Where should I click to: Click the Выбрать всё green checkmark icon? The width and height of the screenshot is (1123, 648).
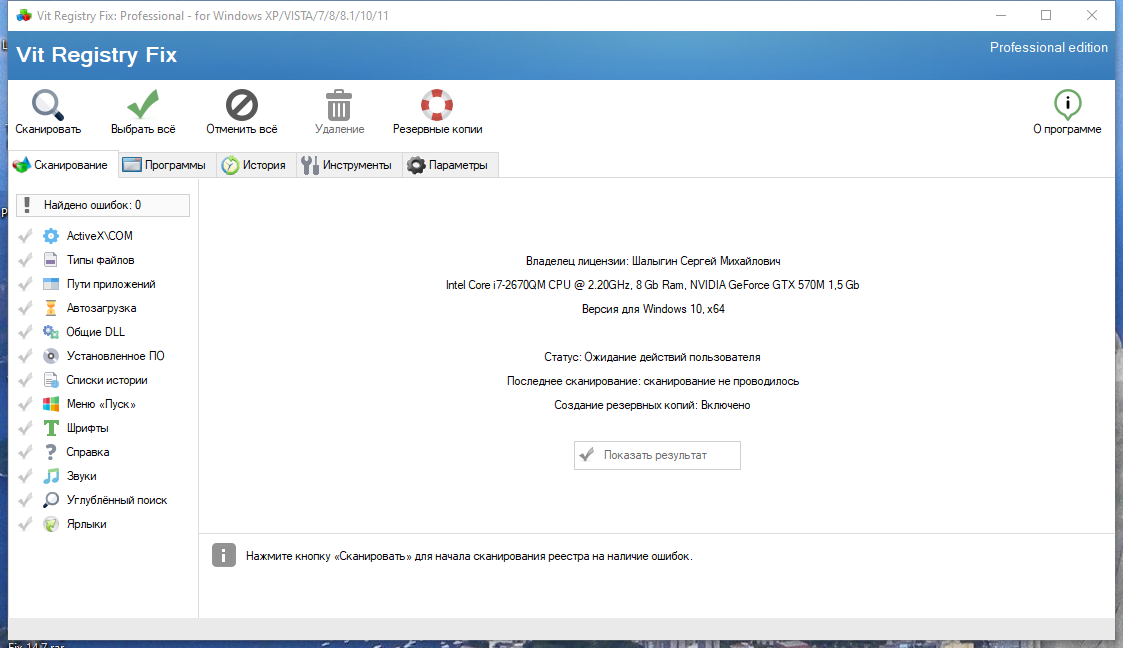pyautogui.click(x=143, y=104)
